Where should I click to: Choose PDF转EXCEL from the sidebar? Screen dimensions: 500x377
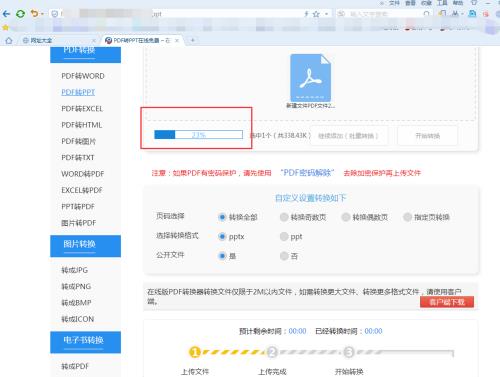coord(82,109)
